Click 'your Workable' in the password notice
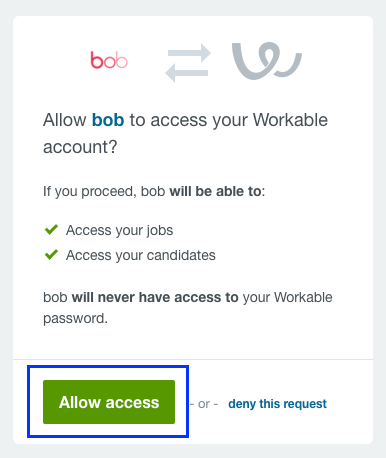The image size is (386, 458). click(x=288, y=297)
